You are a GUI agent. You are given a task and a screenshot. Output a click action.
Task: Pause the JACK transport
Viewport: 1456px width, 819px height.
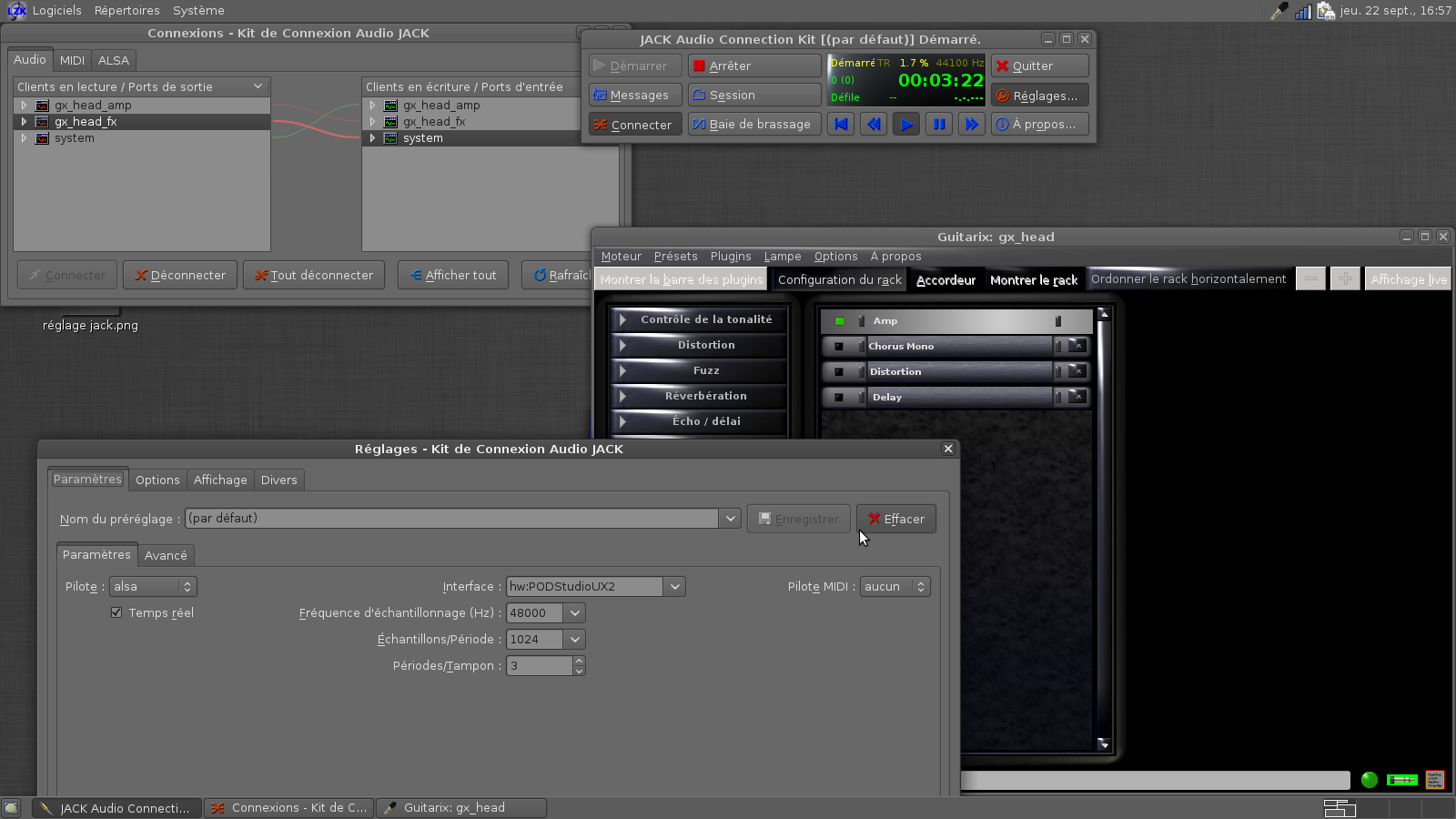[x=939, y=124]
